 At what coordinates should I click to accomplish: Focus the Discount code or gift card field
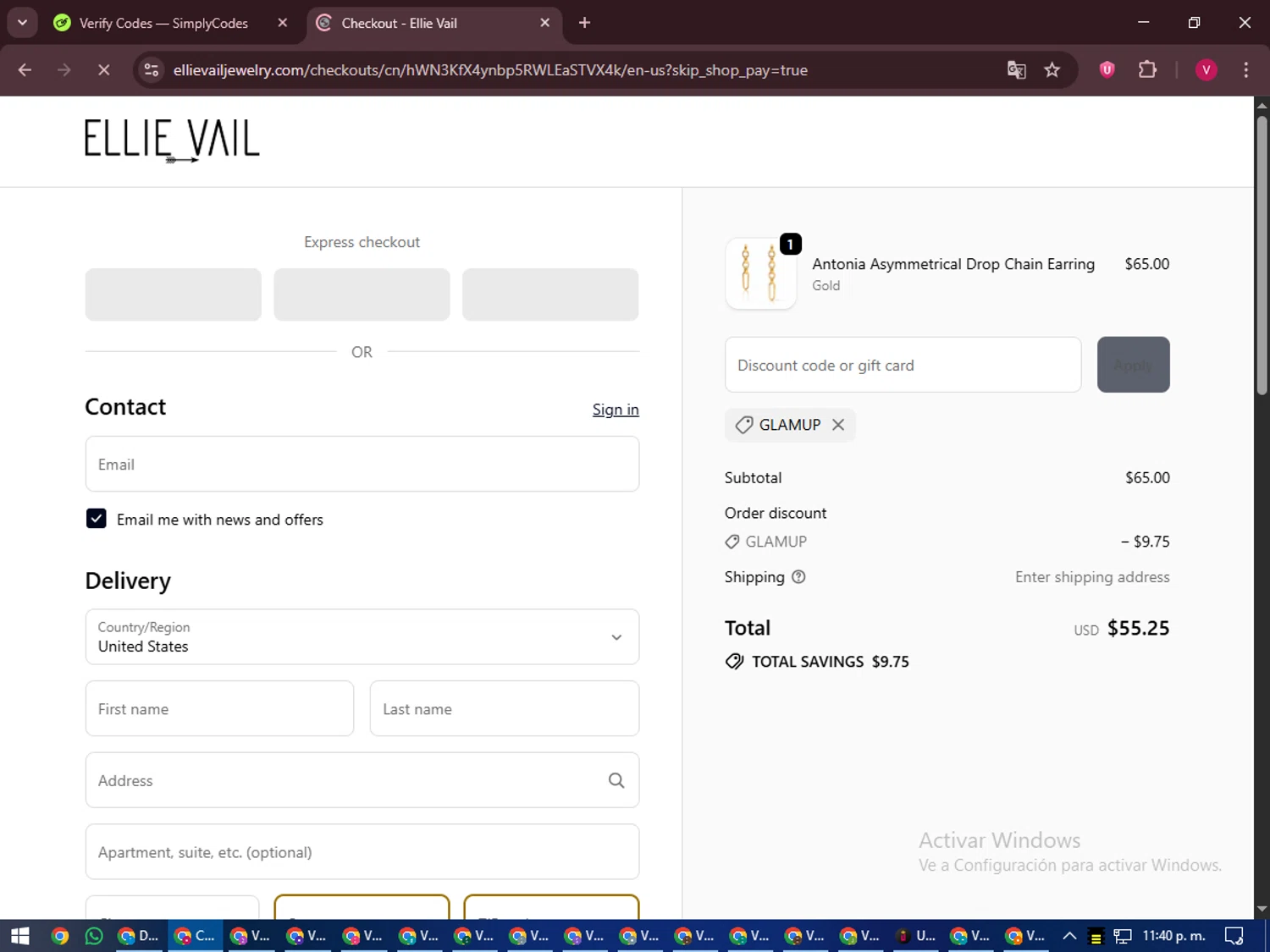[x=903, y=365]
